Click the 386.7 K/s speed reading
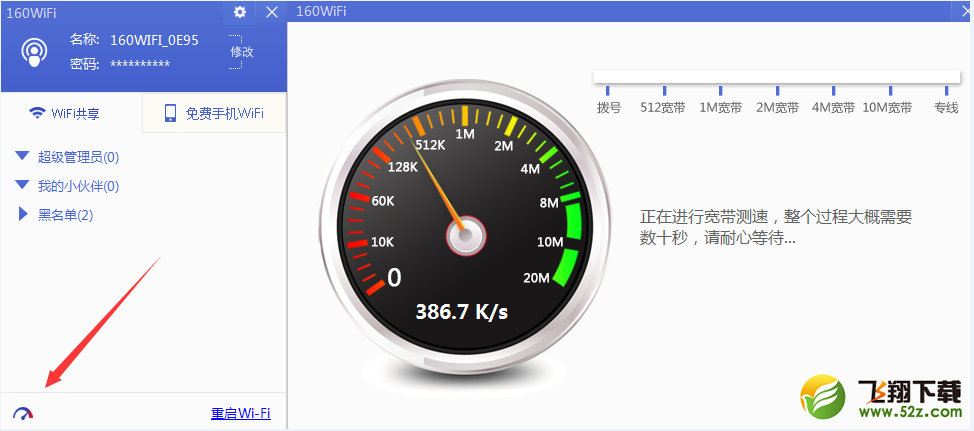Screen dimensions: 974x431 click(462, 311)
